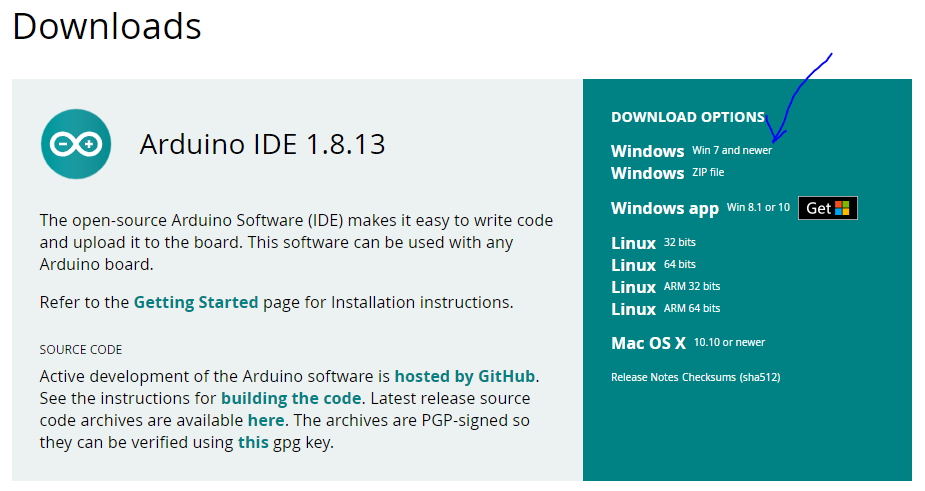Click the Arduino IDE 1.8.13 title
The width and height of the screenshot is (925, 491).
[263, 144]
